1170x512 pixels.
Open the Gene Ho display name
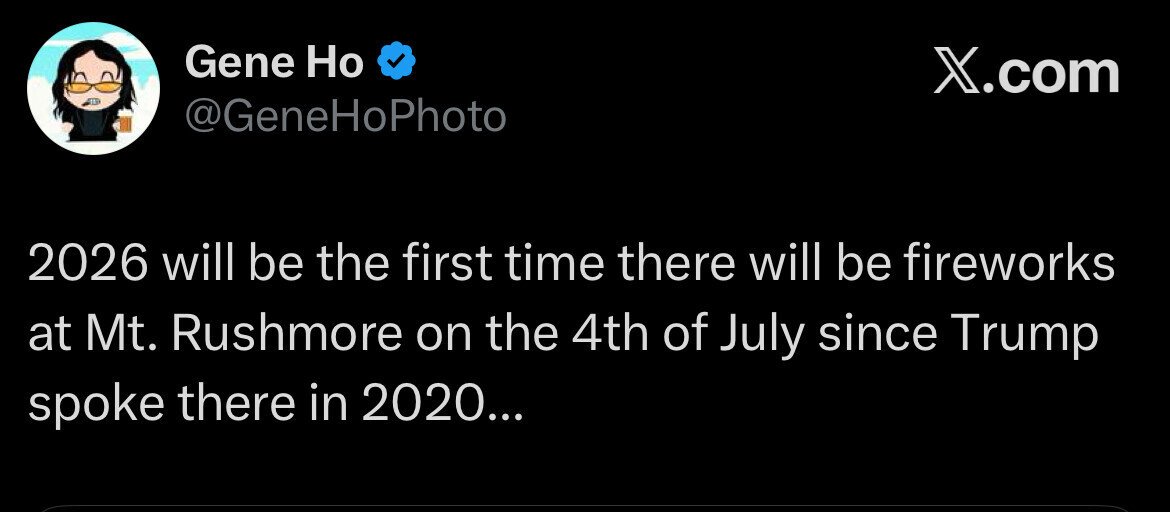[274, 63]
